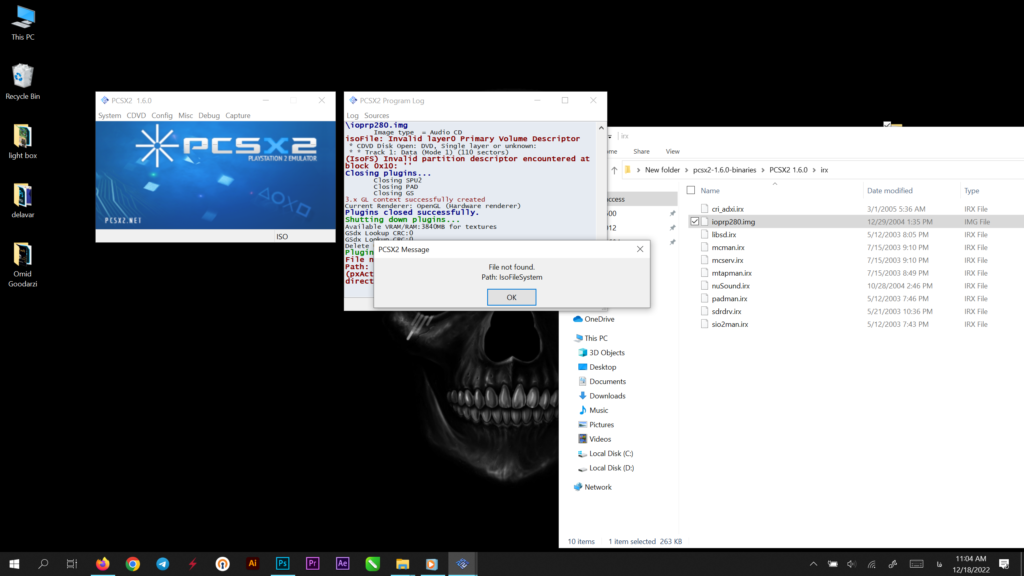
Task: Open After Effects from the taskbar
Action: 343,564
